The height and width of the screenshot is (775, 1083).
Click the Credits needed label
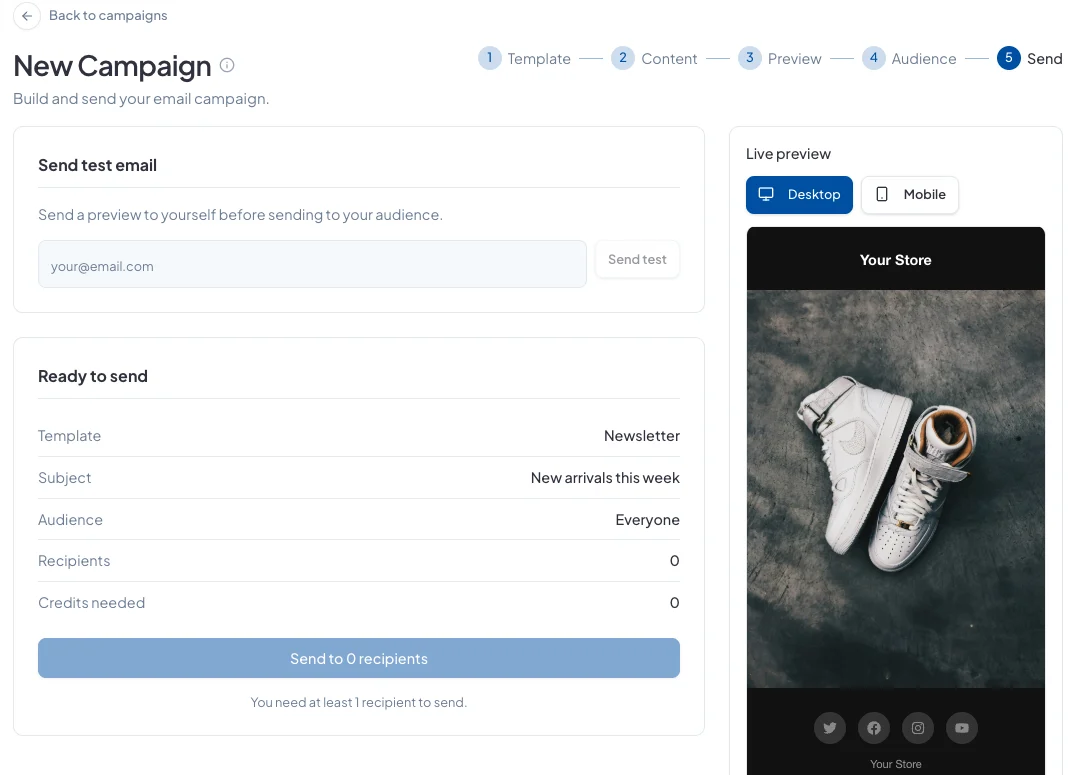91,603
